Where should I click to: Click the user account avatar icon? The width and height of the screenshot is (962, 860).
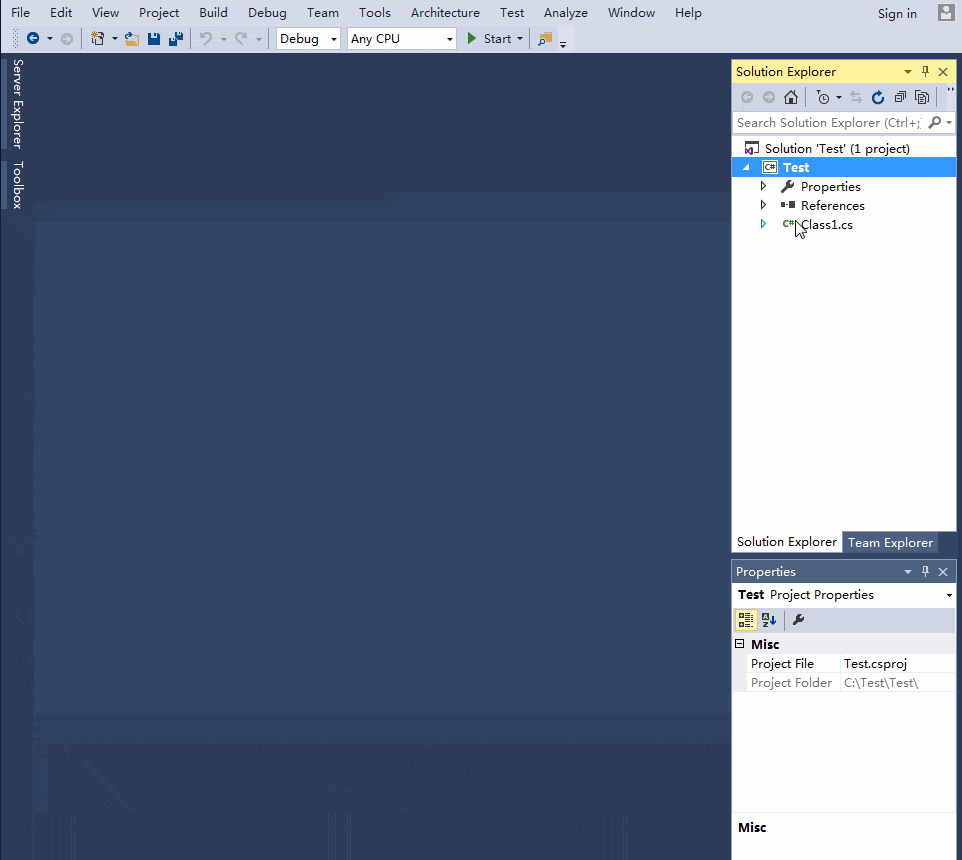point(946,13)
